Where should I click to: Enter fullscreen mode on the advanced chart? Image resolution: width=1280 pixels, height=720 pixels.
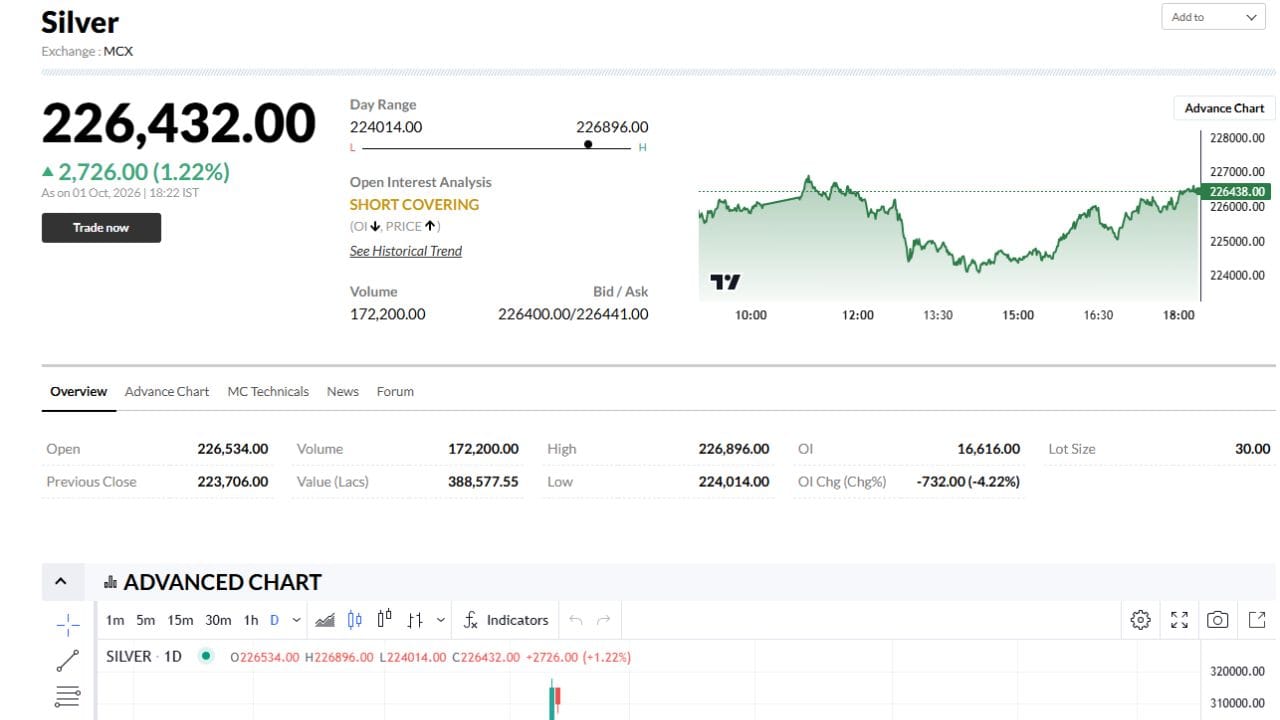click(1179, 620)
